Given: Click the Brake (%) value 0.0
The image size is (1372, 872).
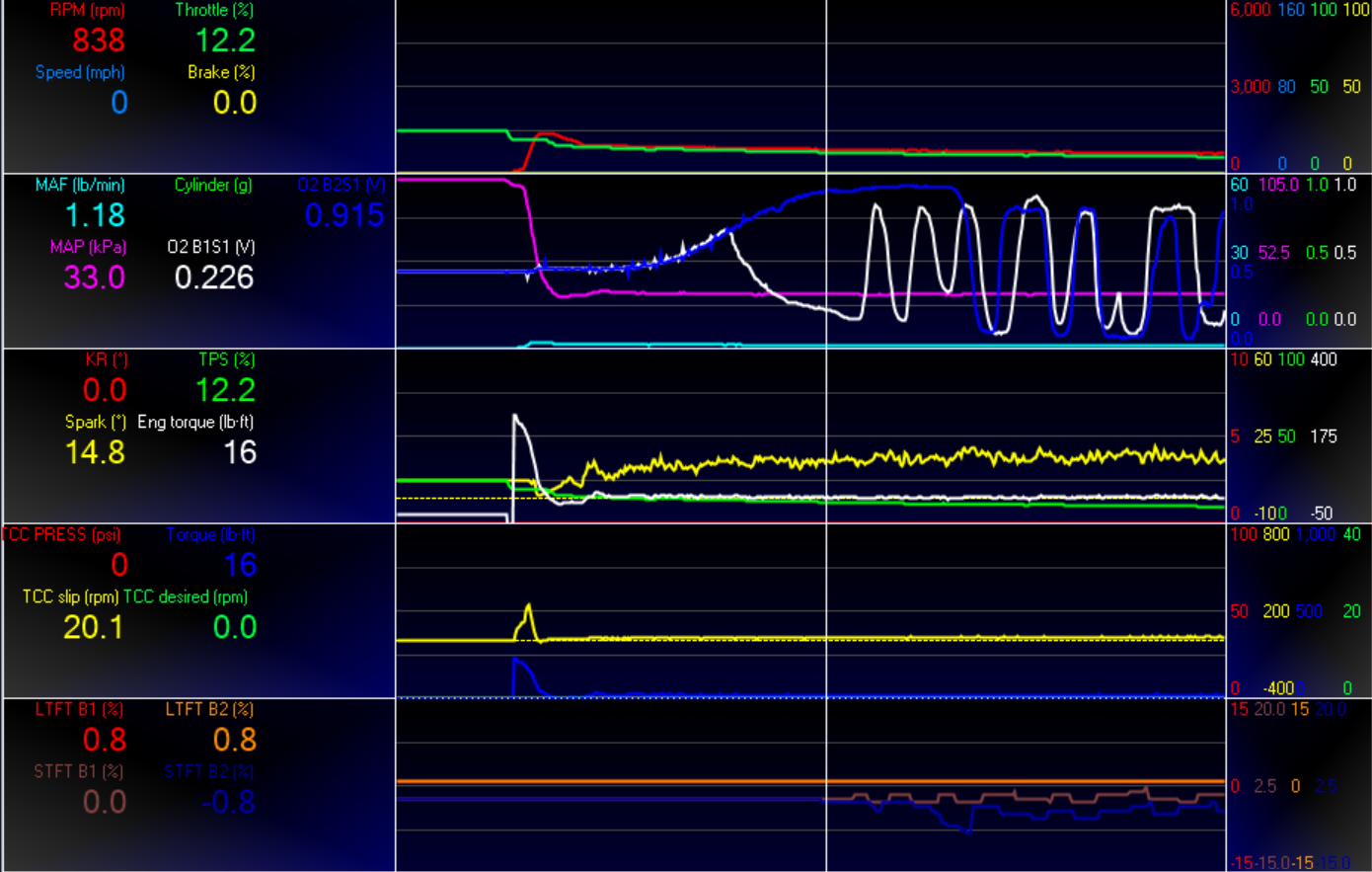Looking at the screenshot, I should coord(235,103).
